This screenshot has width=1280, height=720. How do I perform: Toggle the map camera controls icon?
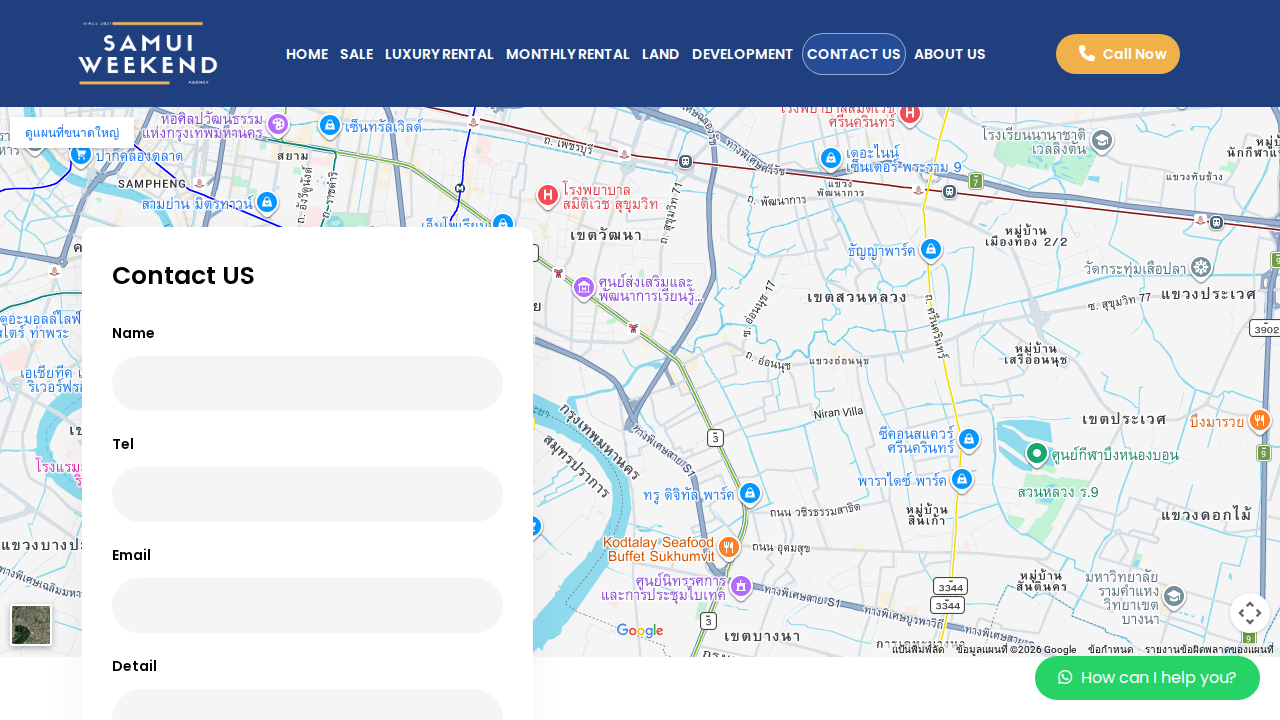click(x=1250, y=613)
